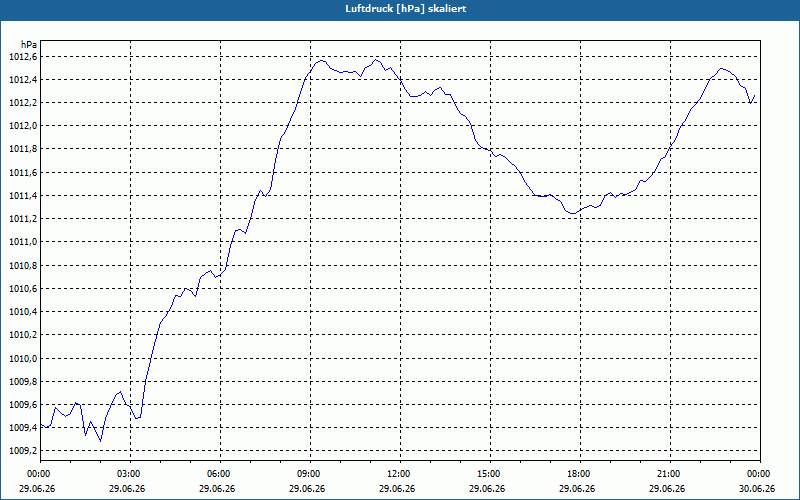800x500 pixels.
Task: Pick the 1009,6 axis value
Action: [23, 405]
